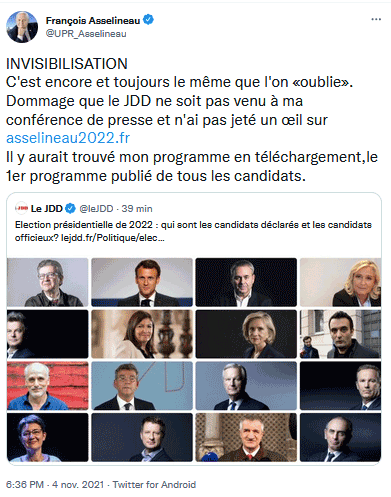Open the bottom-left photo of woman with glasses
The image size is (391, 497).
[x=47, y=437]
